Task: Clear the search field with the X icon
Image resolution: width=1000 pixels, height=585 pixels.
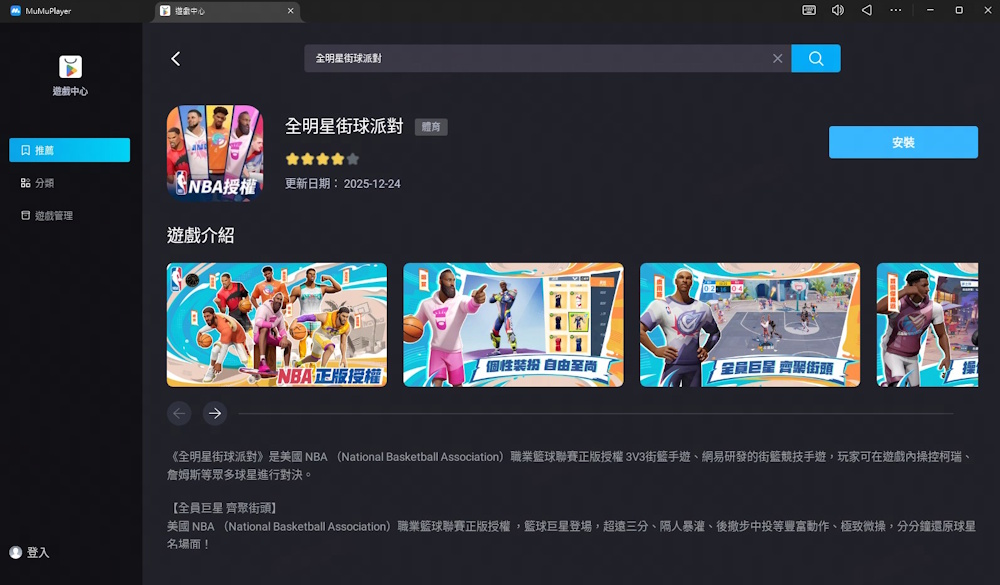Action: coord(777,59)
